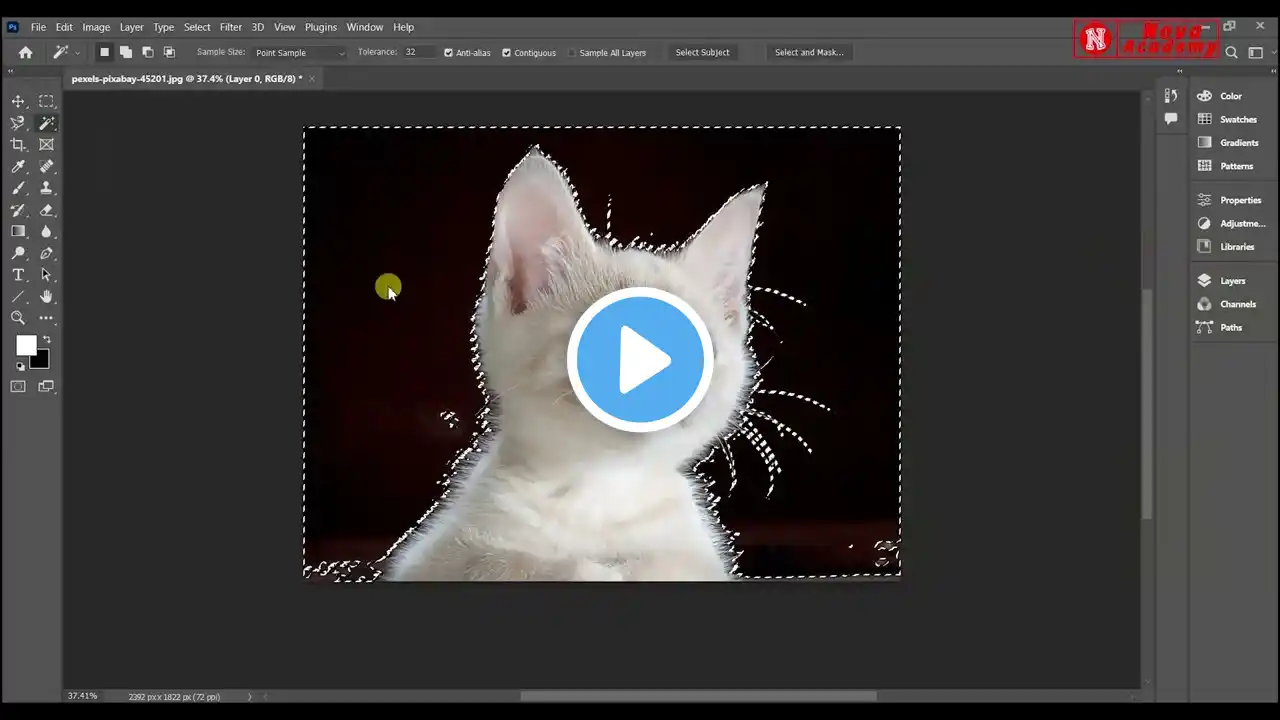This screenshot has height=720, width=1280.
Task: Select the Magic Wand tool in toolbox
Action: click(x=46, y=123)
